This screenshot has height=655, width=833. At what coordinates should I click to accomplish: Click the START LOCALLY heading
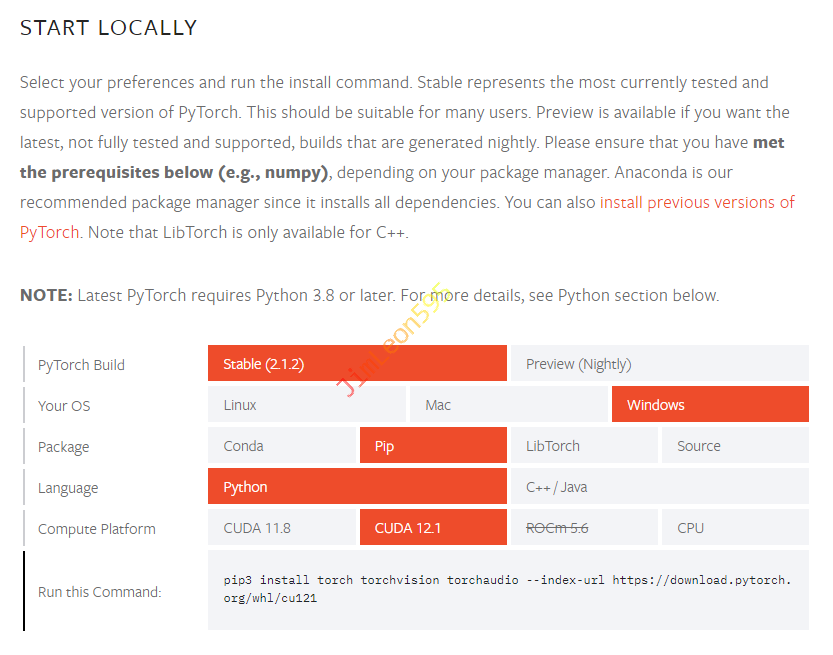tap(109, 28)
